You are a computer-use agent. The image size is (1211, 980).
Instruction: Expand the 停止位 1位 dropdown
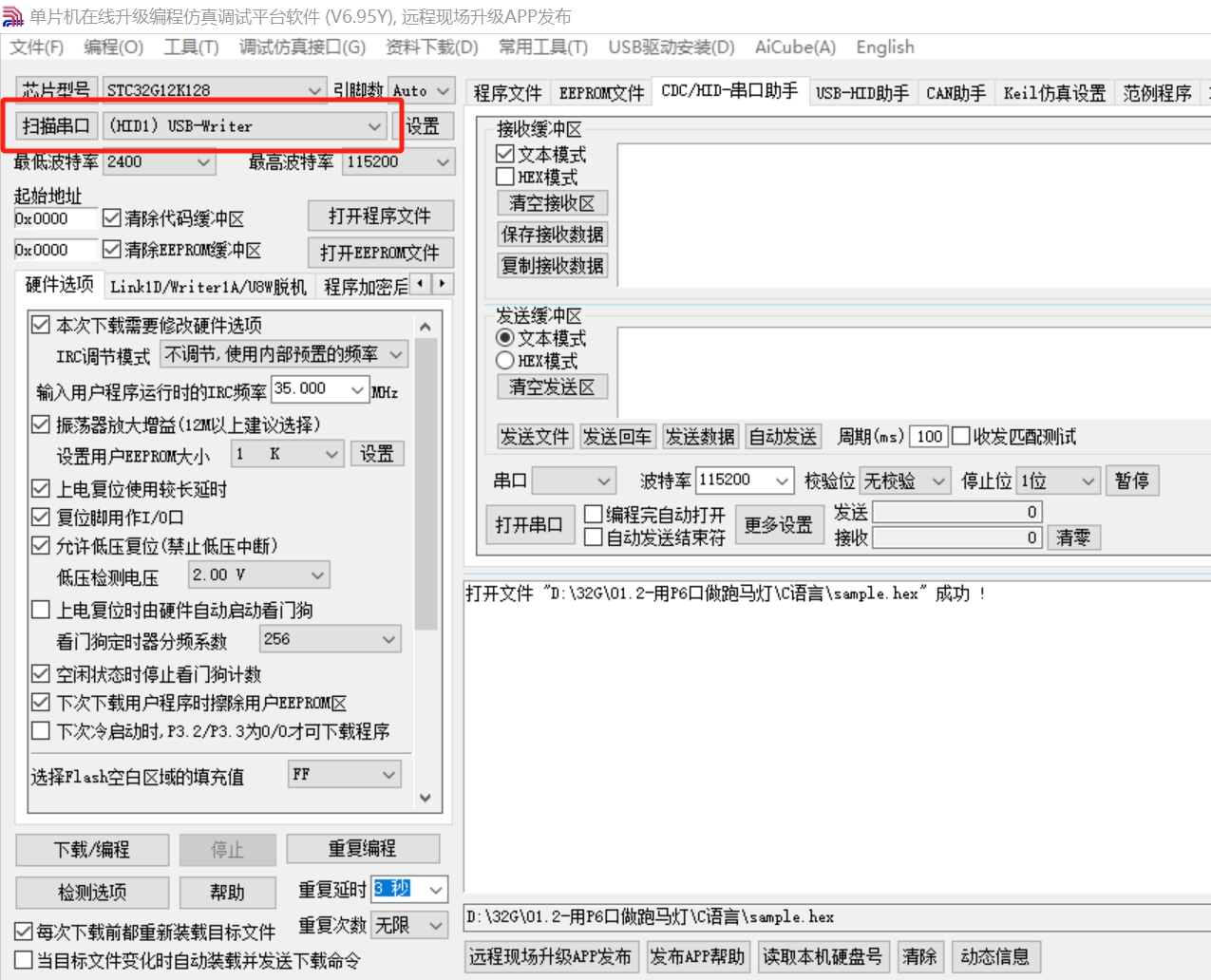(1088, 481)
